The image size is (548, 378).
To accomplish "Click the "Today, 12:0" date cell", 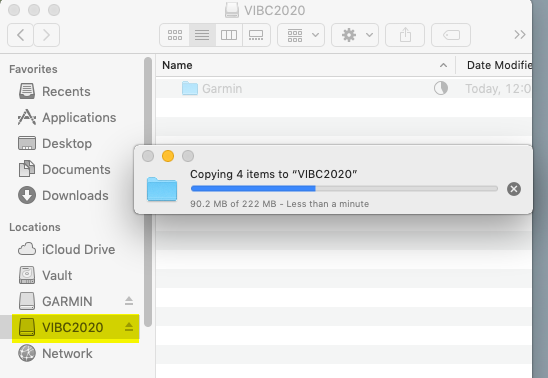I will pyautogui.click(x=498, y=89).
